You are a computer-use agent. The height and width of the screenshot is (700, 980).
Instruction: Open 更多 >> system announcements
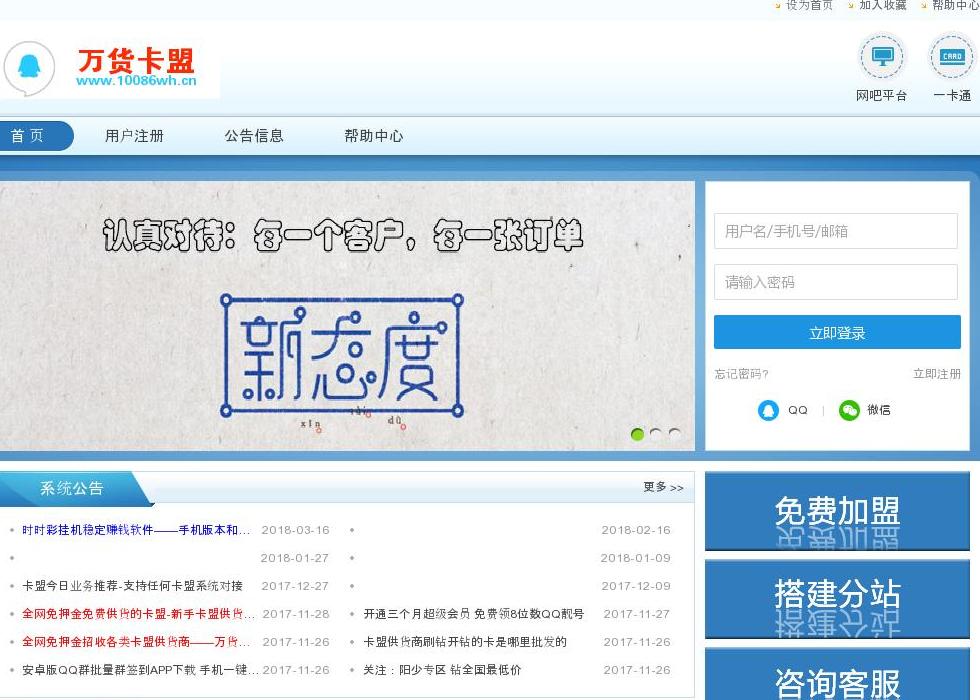663,487
